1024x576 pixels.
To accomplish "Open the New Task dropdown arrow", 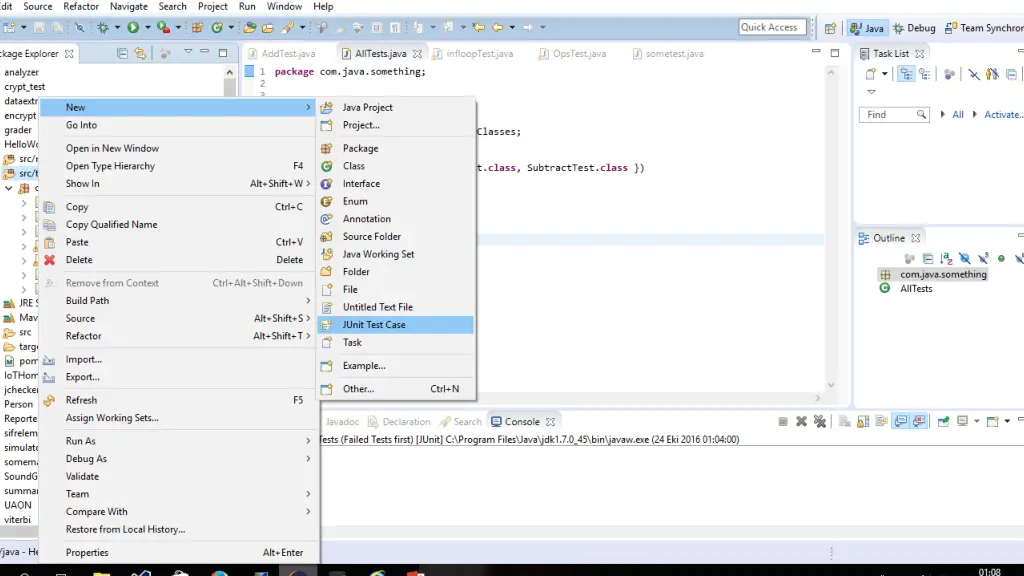I will [x=885, y=74].
